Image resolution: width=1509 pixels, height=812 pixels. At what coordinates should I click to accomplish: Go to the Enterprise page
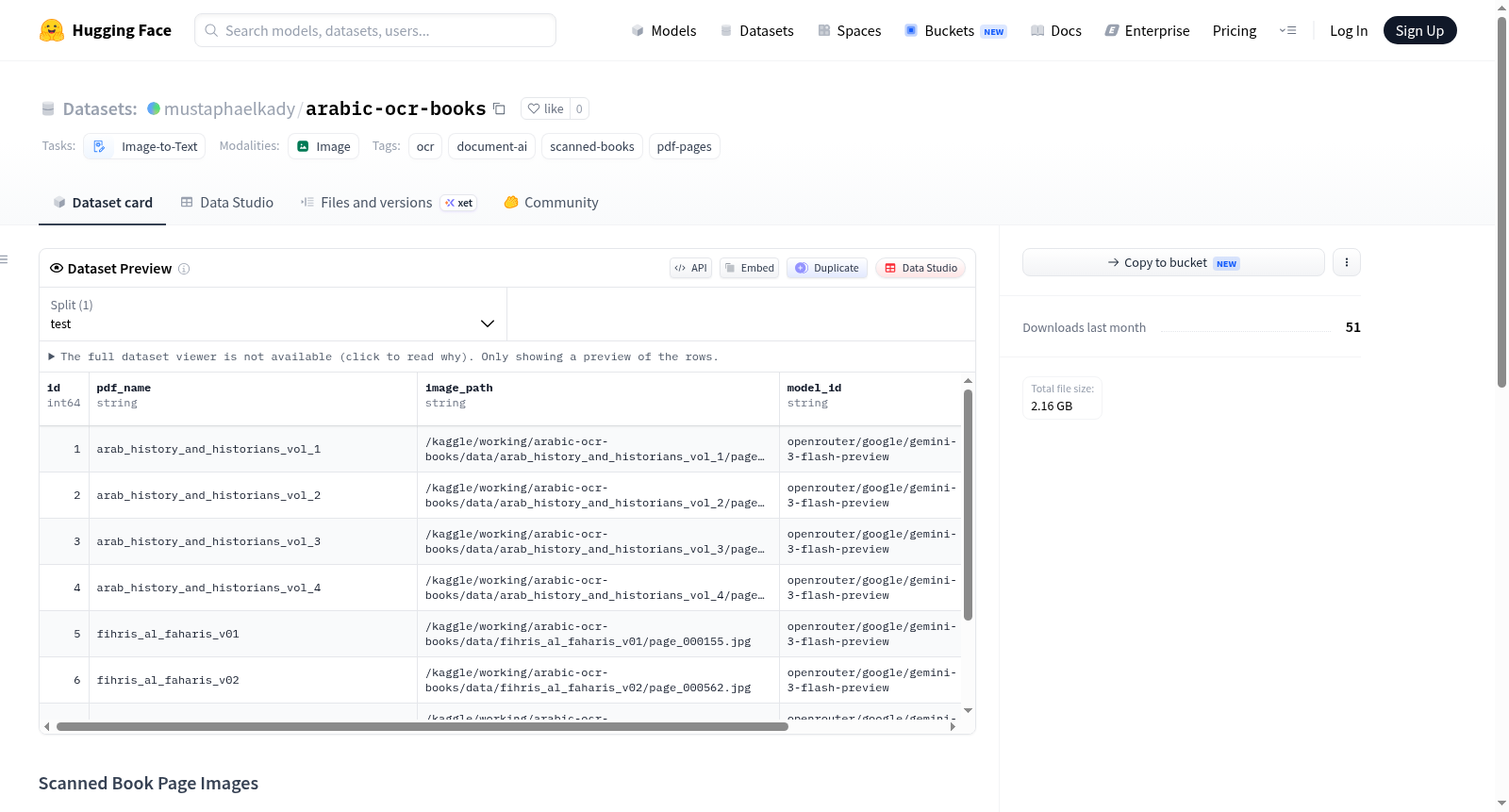[x=1147, y=30]
